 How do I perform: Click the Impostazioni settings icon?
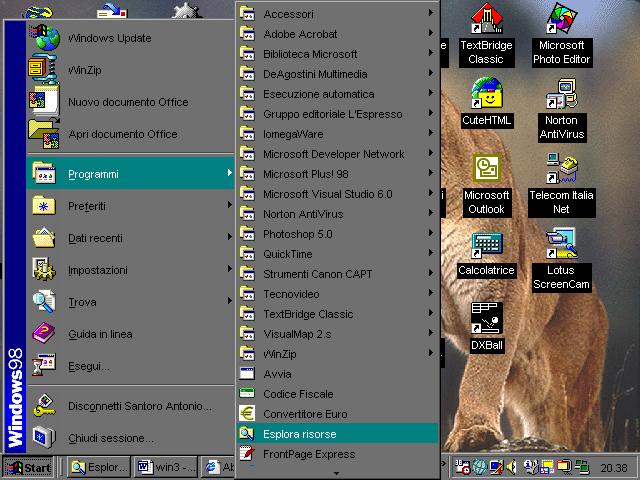click(43, 269)
